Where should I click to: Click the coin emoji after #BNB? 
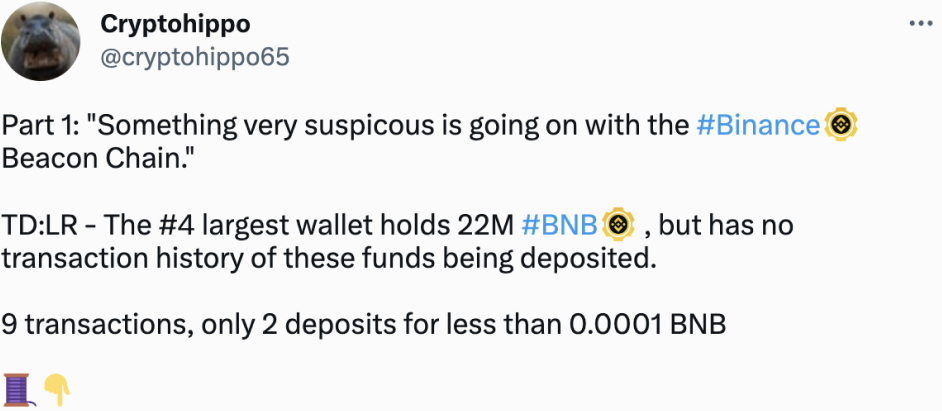click(619, 224)
